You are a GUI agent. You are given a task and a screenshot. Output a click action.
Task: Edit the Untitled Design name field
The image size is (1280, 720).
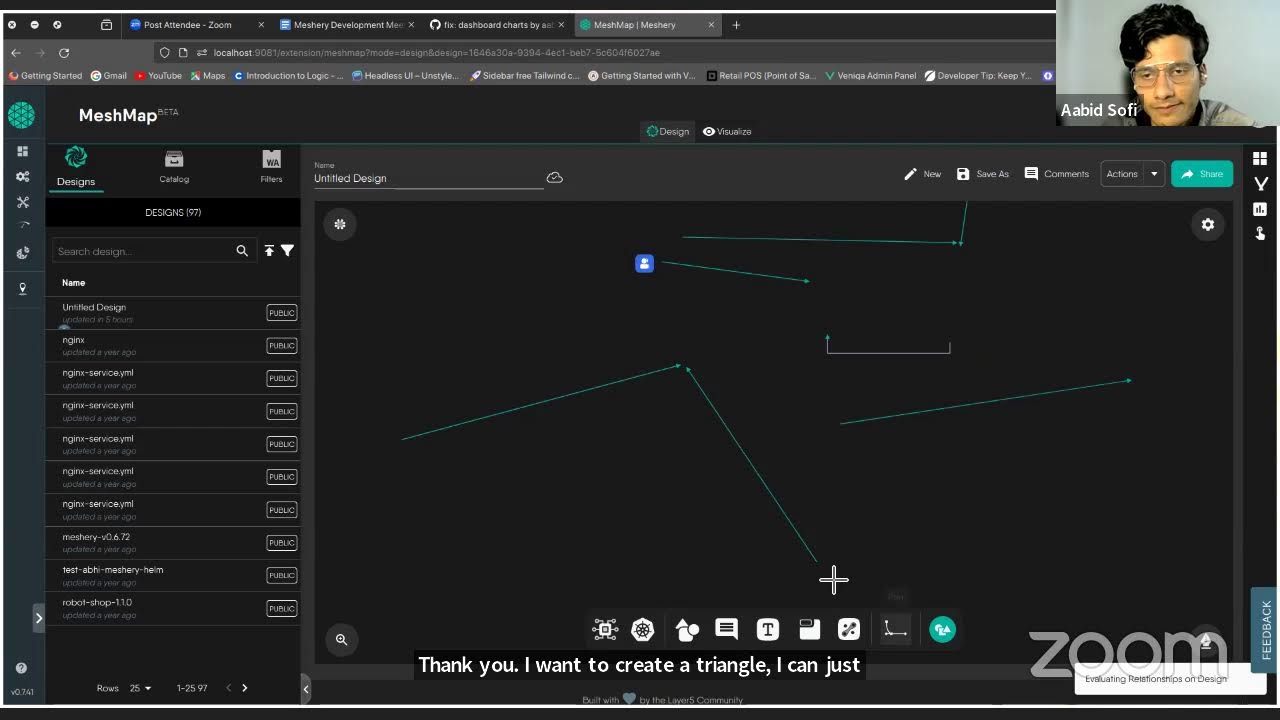coord(428,178)
